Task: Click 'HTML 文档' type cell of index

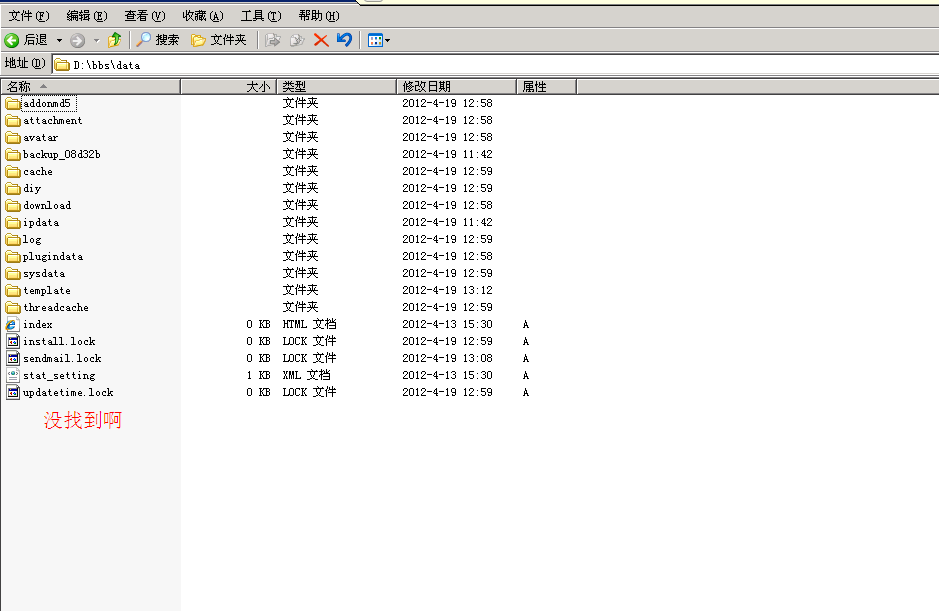Action: (x=310, y=324)
